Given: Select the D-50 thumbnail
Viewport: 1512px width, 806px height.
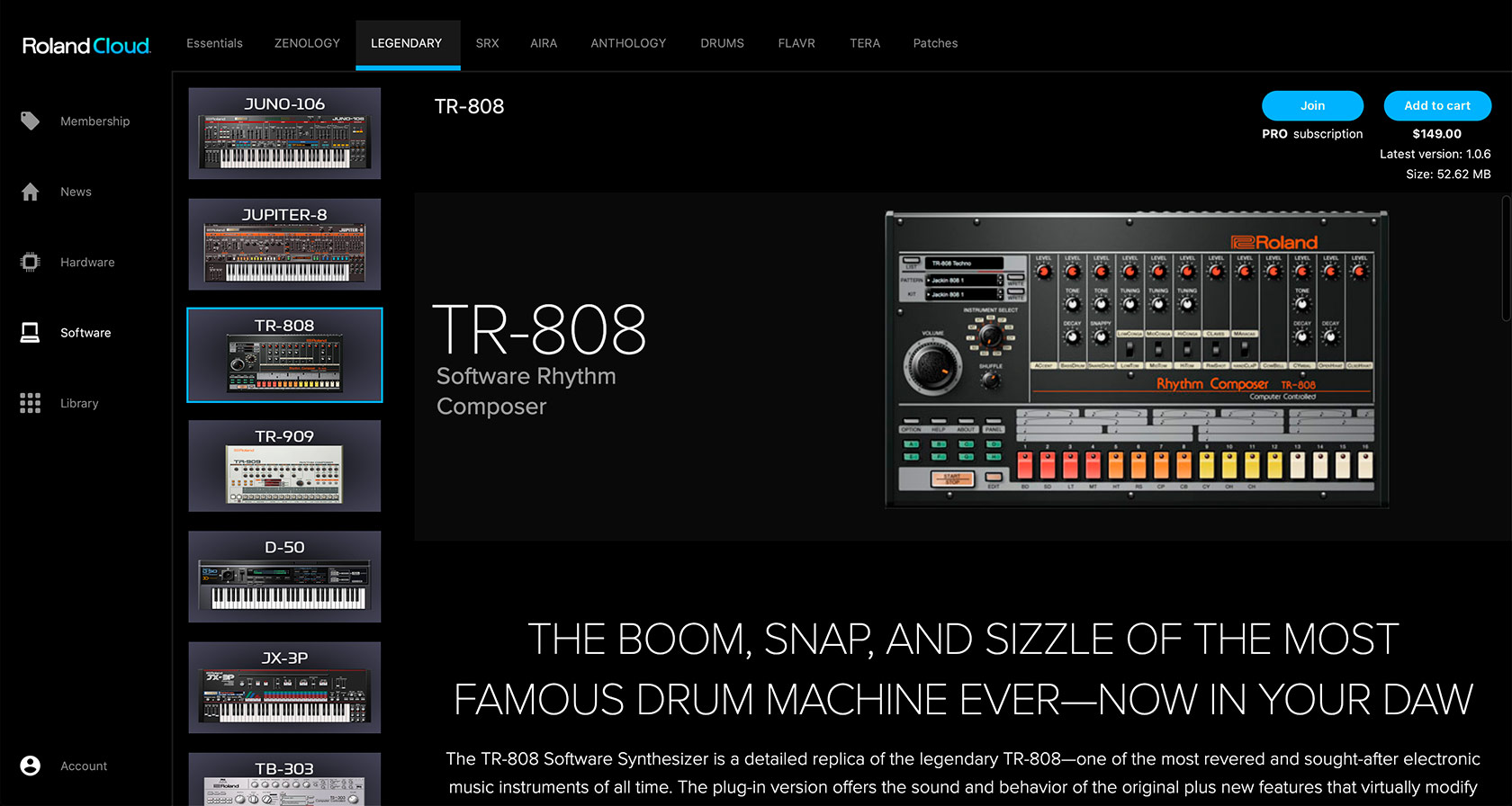Looking at the screenshot, I should (x=284, y=577).
